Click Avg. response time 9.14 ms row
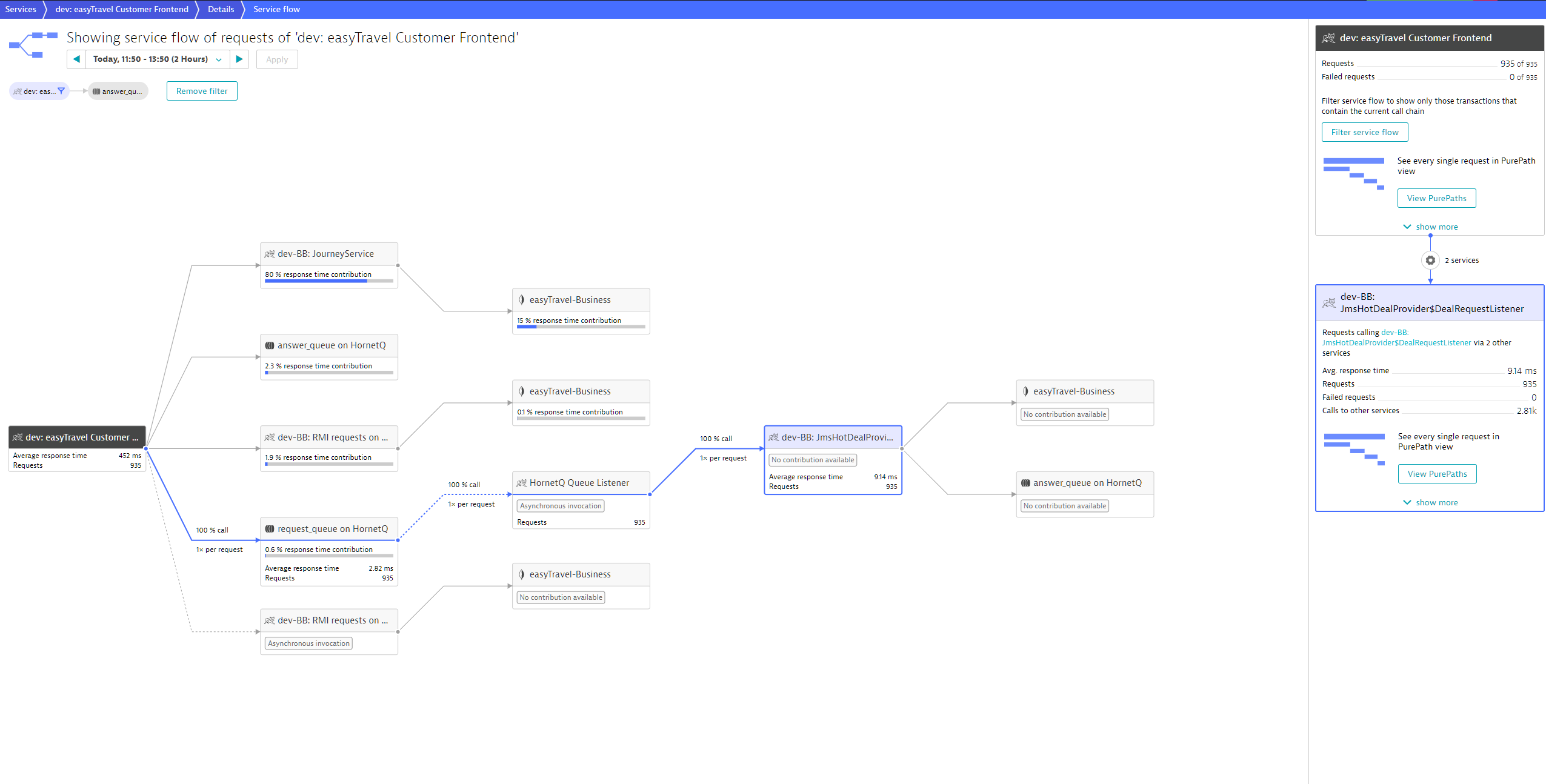Image resolution: width=1546 pixels, height=784 pixels. pos(1429,371)
